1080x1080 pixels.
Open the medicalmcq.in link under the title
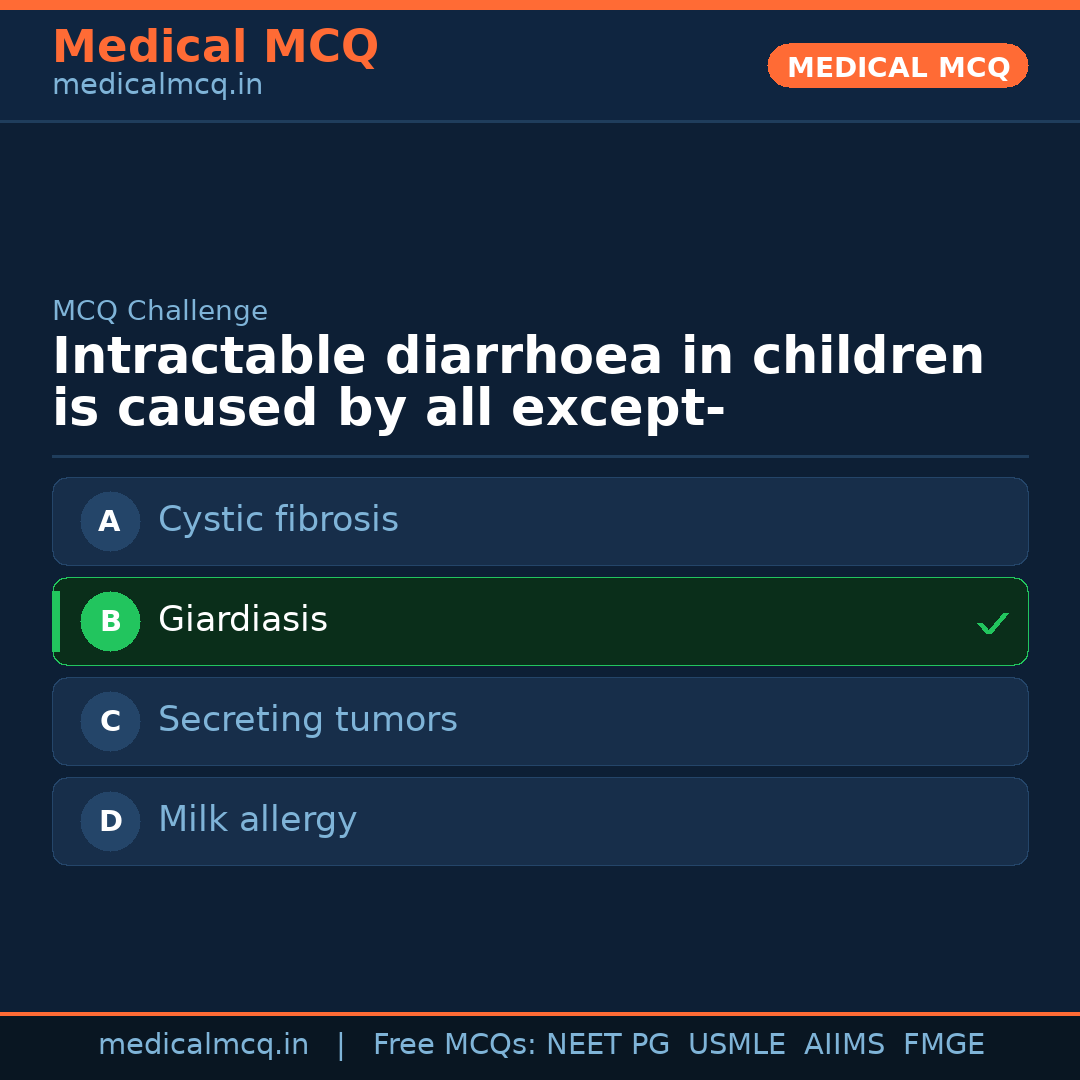(157, 85)
